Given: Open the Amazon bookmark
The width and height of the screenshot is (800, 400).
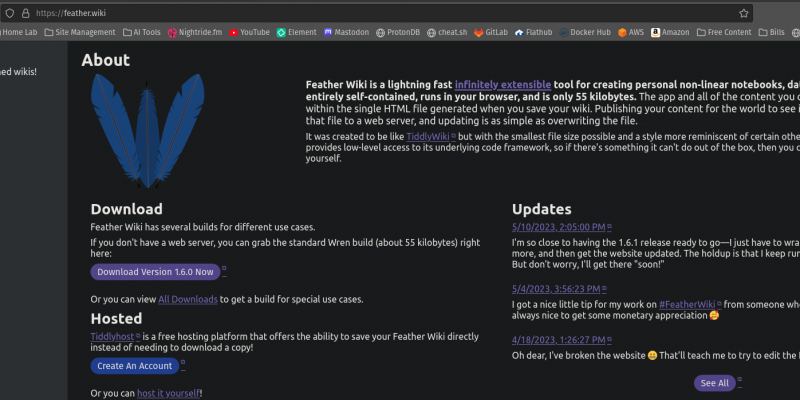Looking at the screenshot, I should pyautogui.click(x=670, y=32).
